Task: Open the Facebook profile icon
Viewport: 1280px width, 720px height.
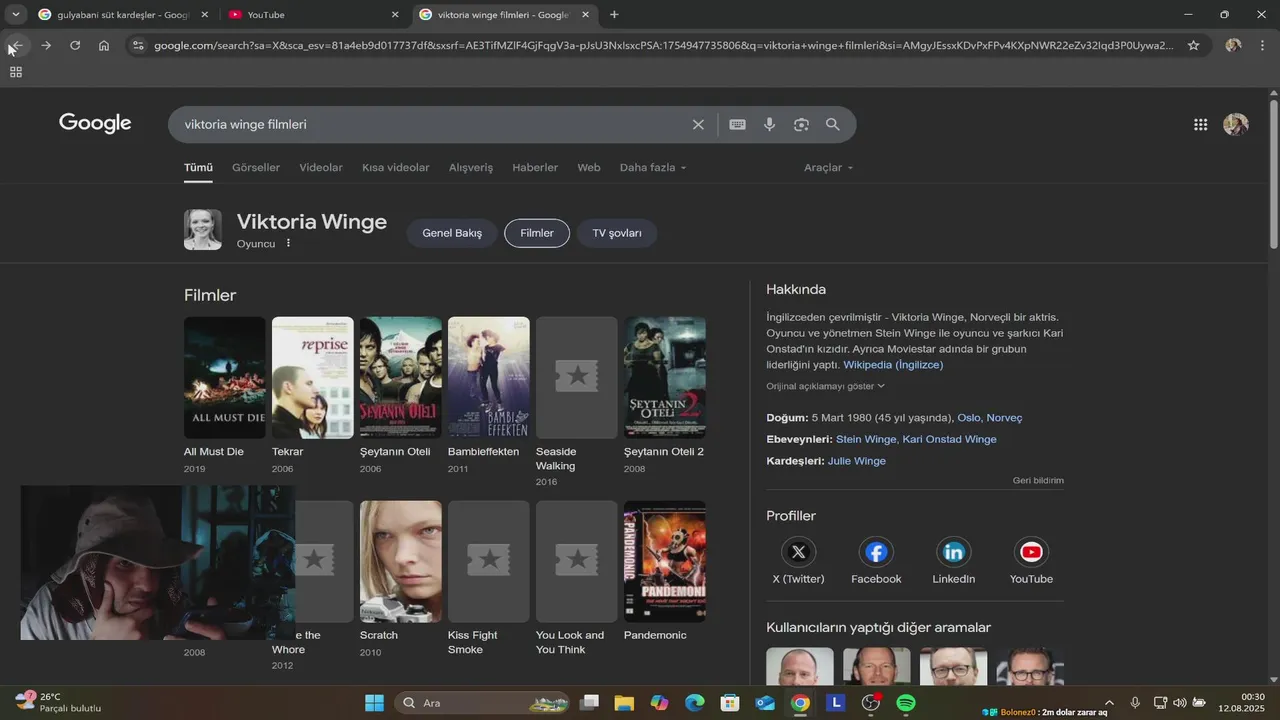Action: [x=876, y=552]
